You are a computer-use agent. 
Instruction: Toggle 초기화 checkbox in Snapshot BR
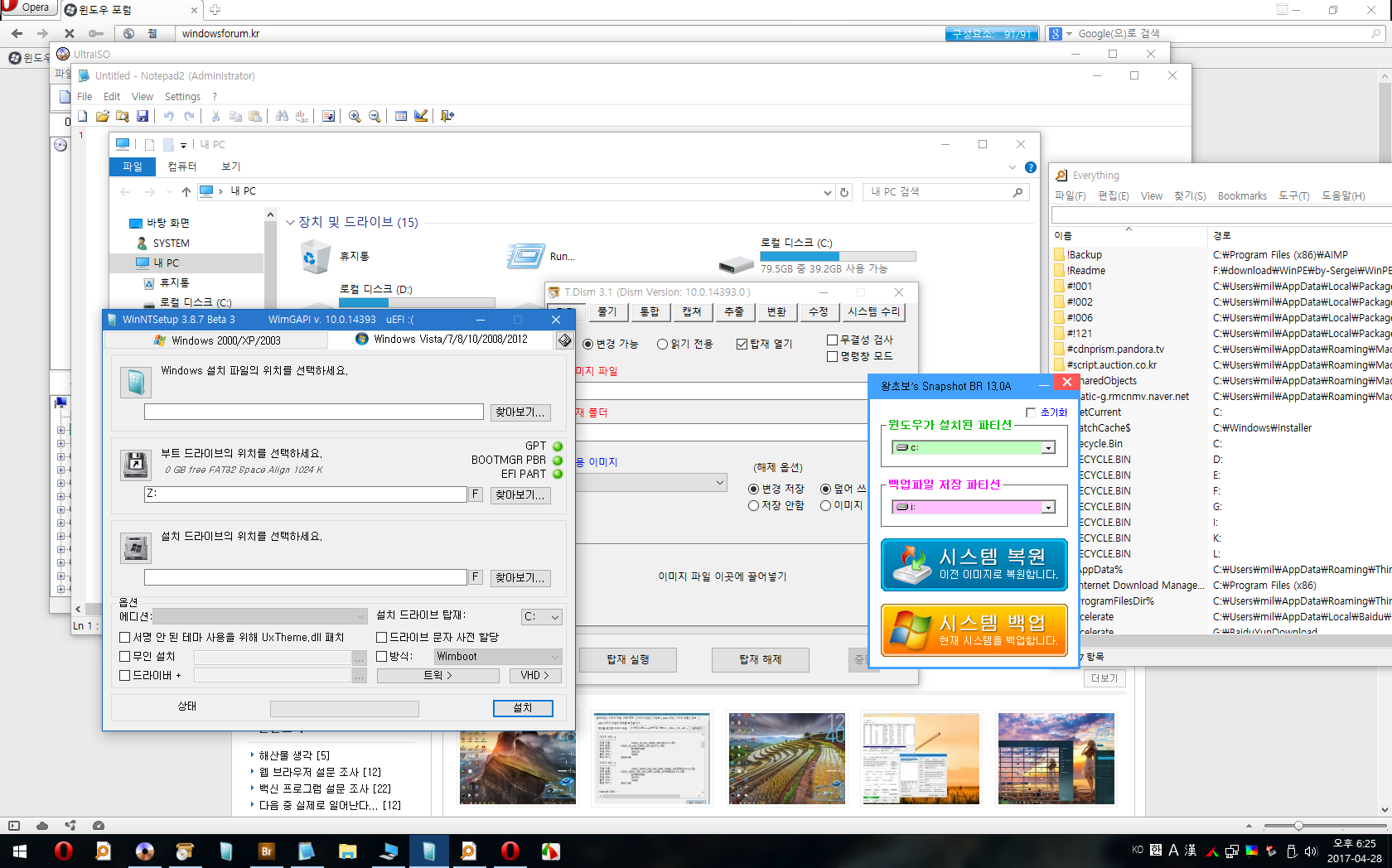[x=1031, y=412]
